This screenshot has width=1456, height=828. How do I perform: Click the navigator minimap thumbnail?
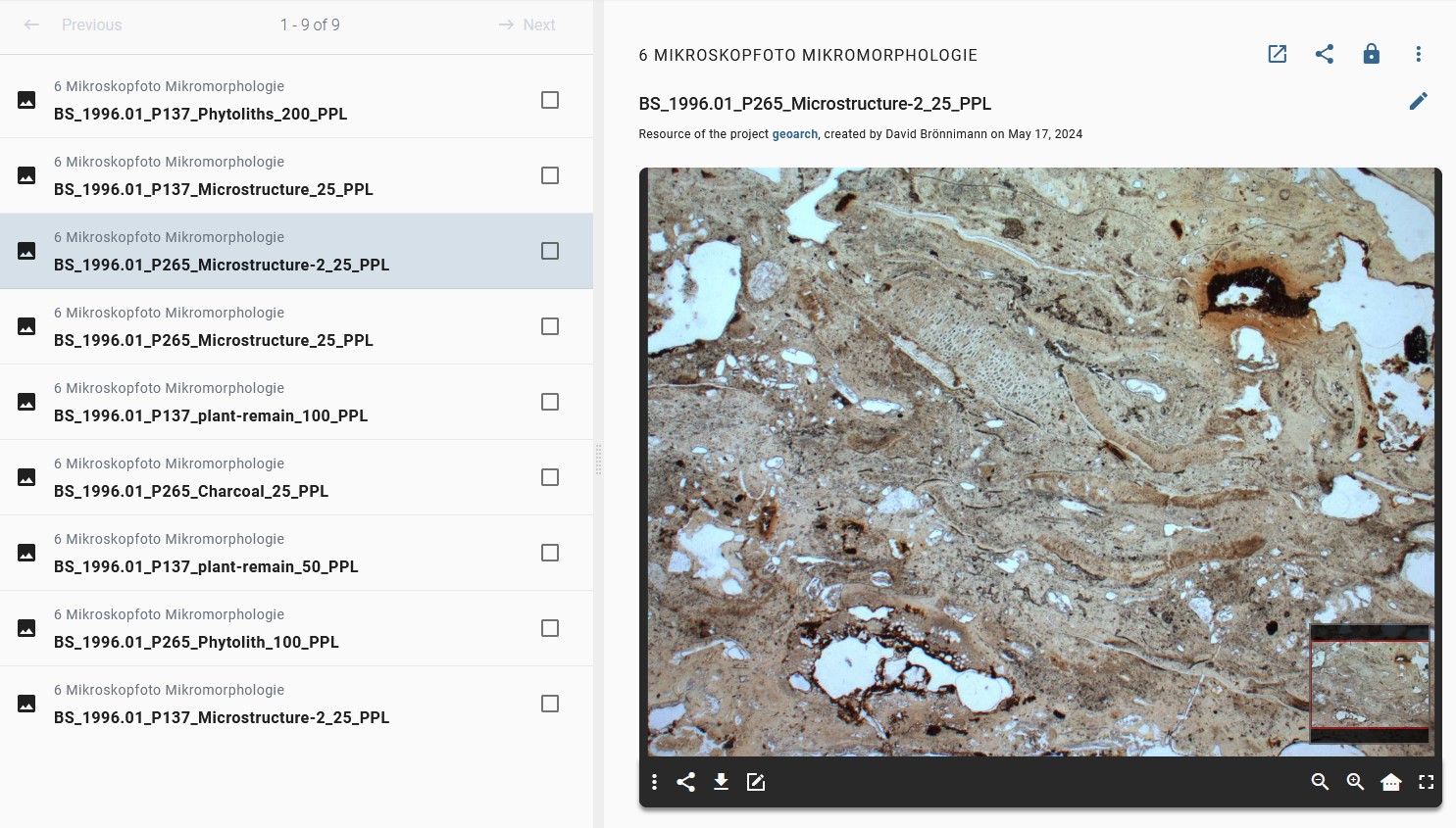(1370, 684)
